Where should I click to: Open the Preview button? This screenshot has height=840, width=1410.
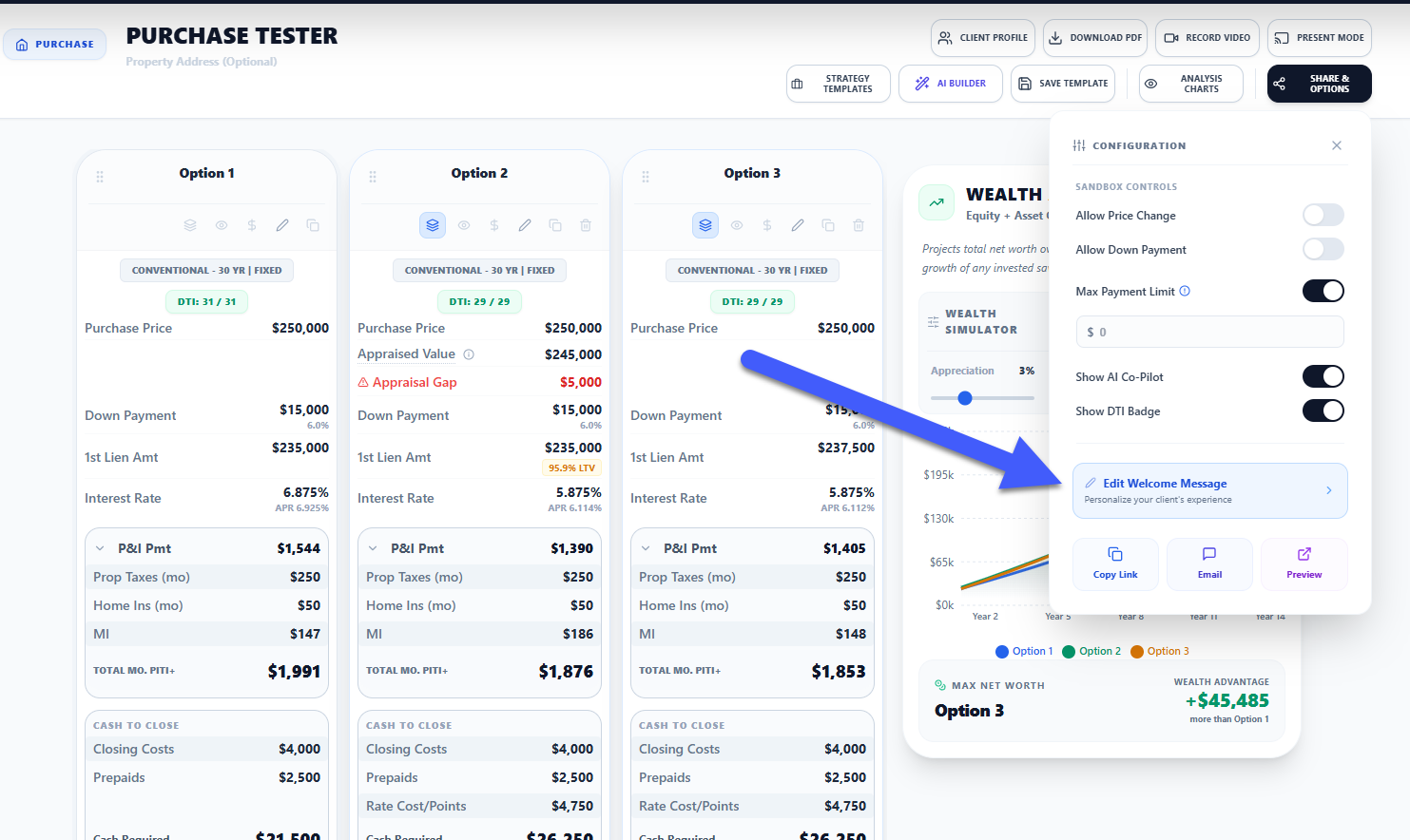point(1304,563)
